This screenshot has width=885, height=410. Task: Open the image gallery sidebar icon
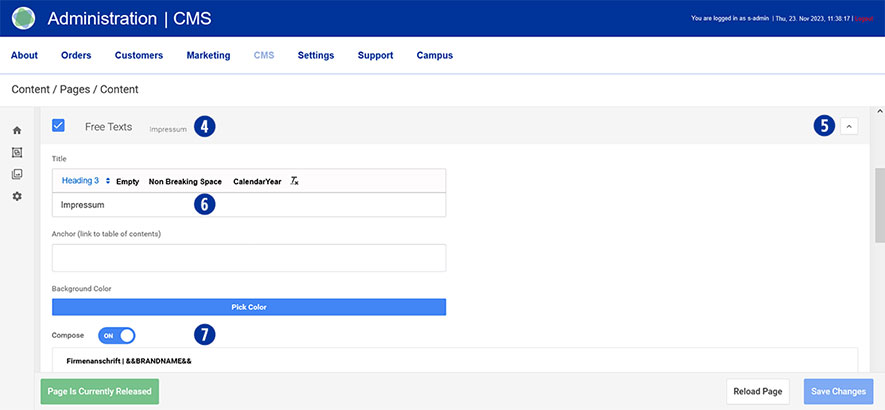coord(17,175)
